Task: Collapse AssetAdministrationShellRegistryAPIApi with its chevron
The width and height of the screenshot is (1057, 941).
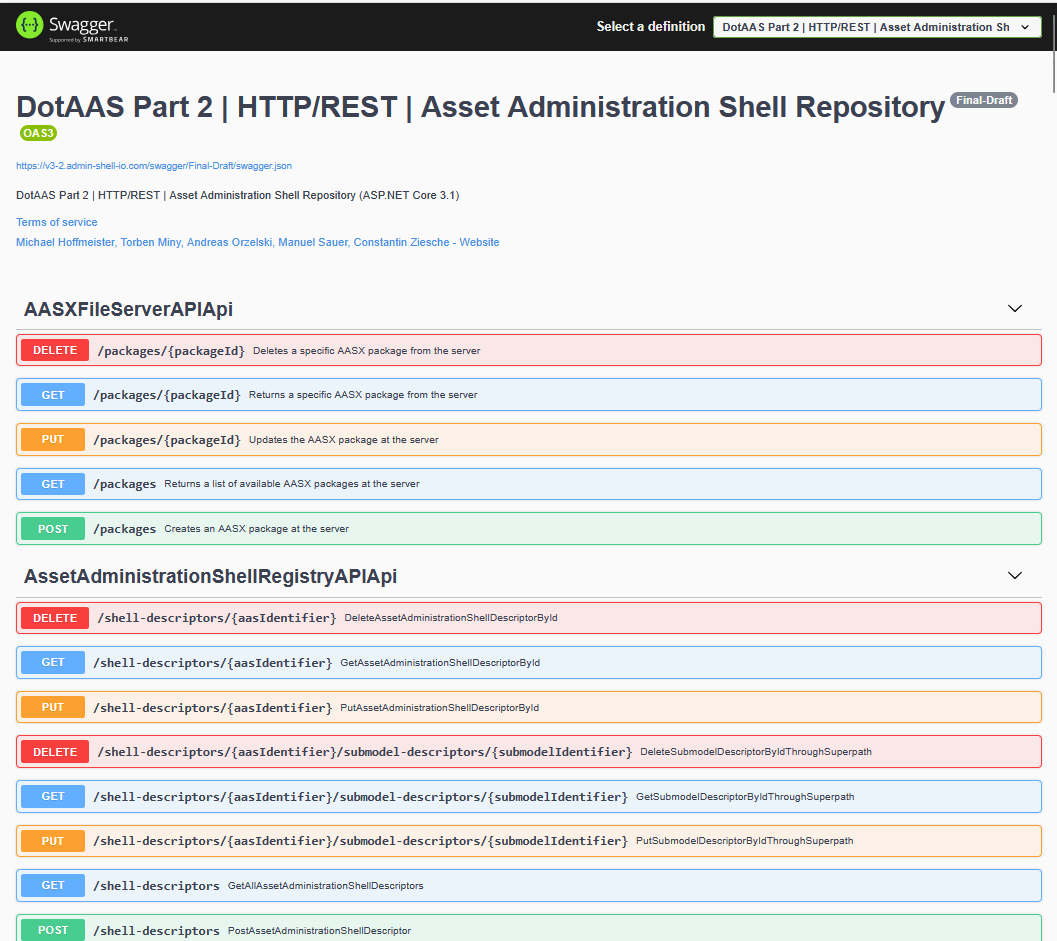Action: 1014,575
